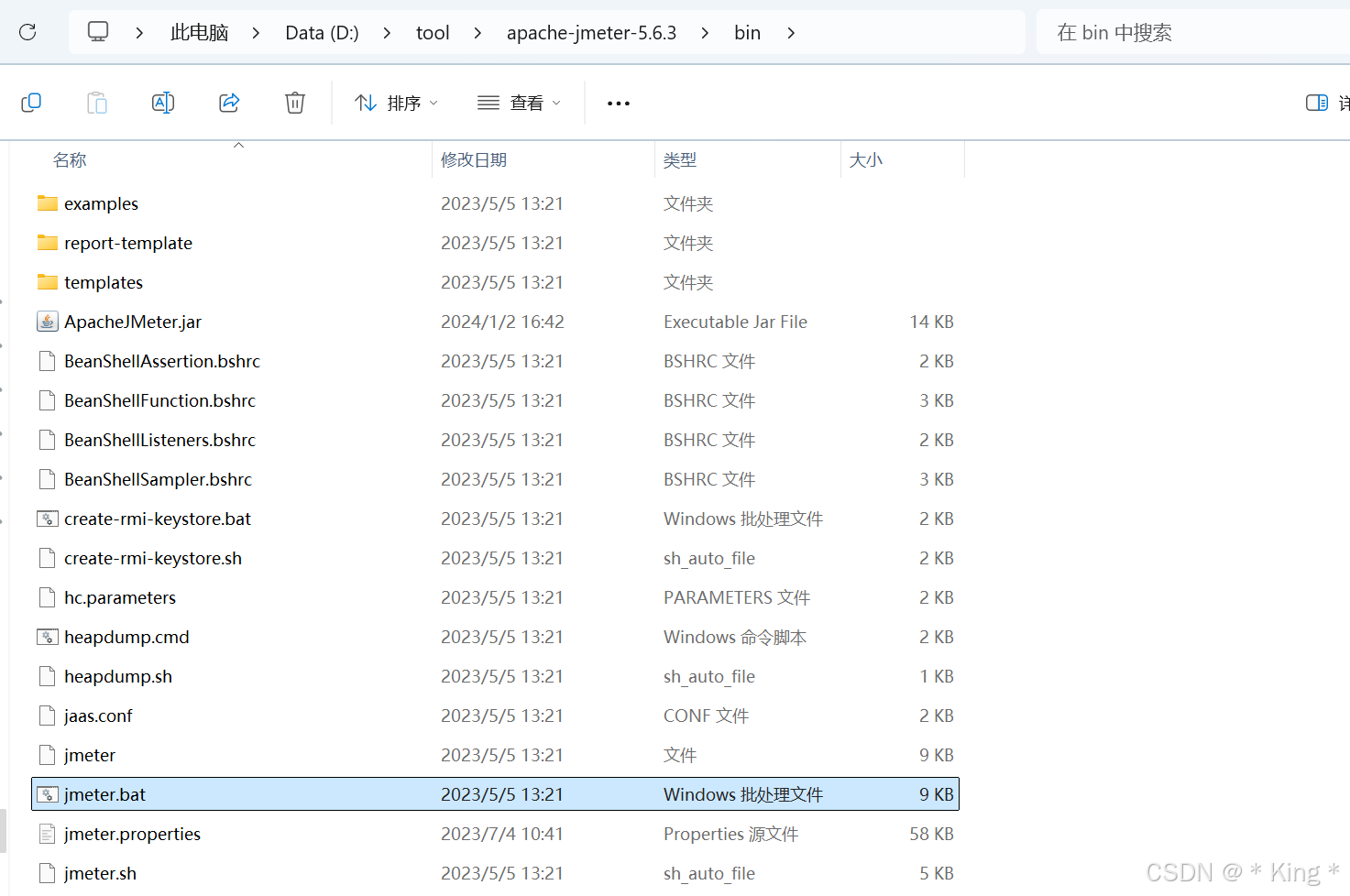Select heapdump.sh file icon
Viewport: 1350px width, 896px height.
48,676
